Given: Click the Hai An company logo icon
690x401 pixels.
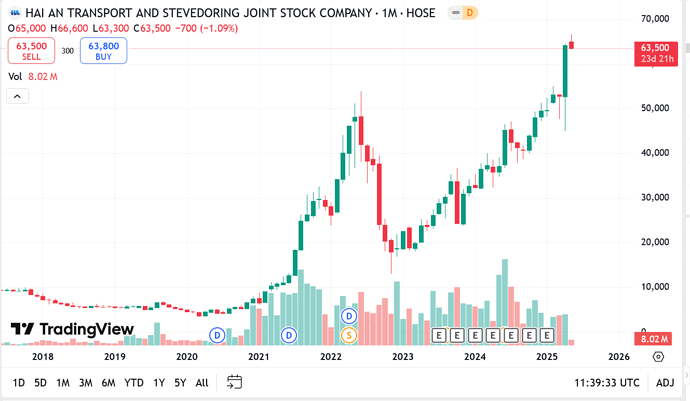Looking at the screenshot, I should click(15, 13).
